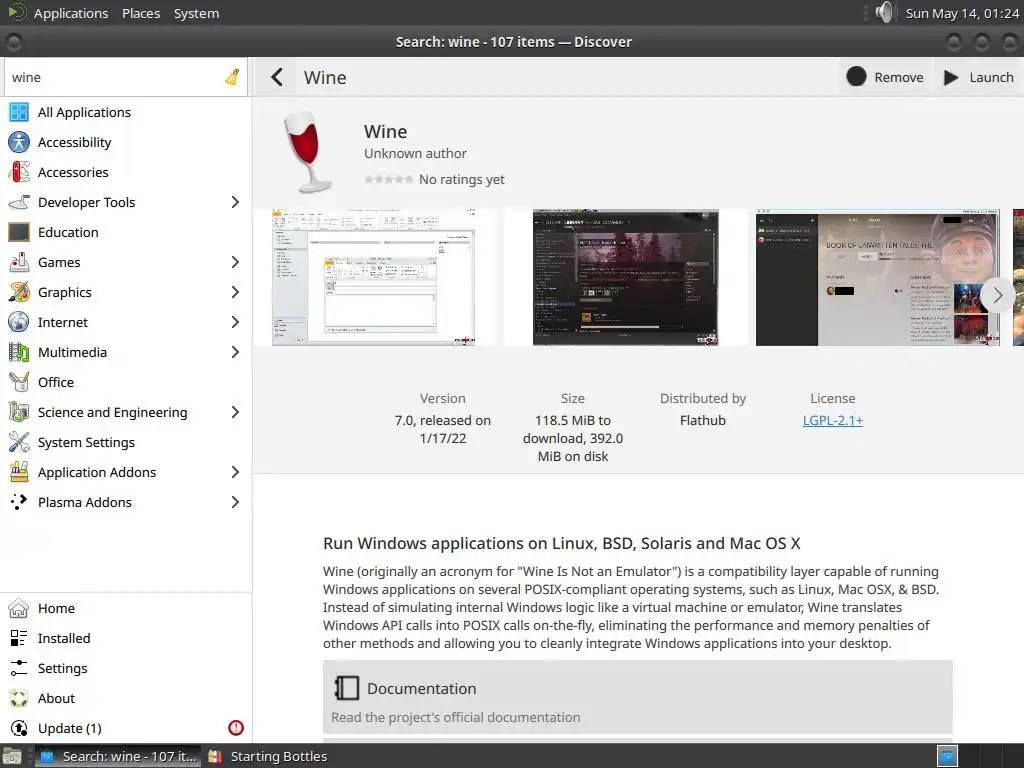This screenshot has height=768, width=1024.
Task: Click the Settings sliders icon
Action: tap(19, 669)
